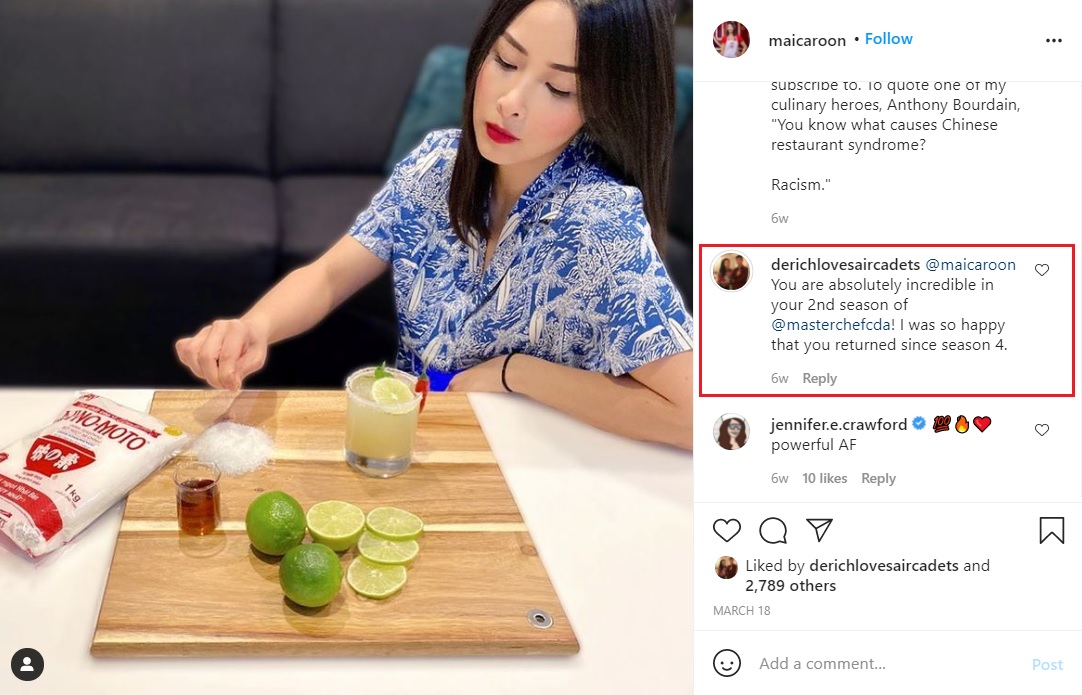The height and width of the screenshot is (695, 1082).
Task: Open the three-dot more options menu
Action: [x=1054, y=41]
